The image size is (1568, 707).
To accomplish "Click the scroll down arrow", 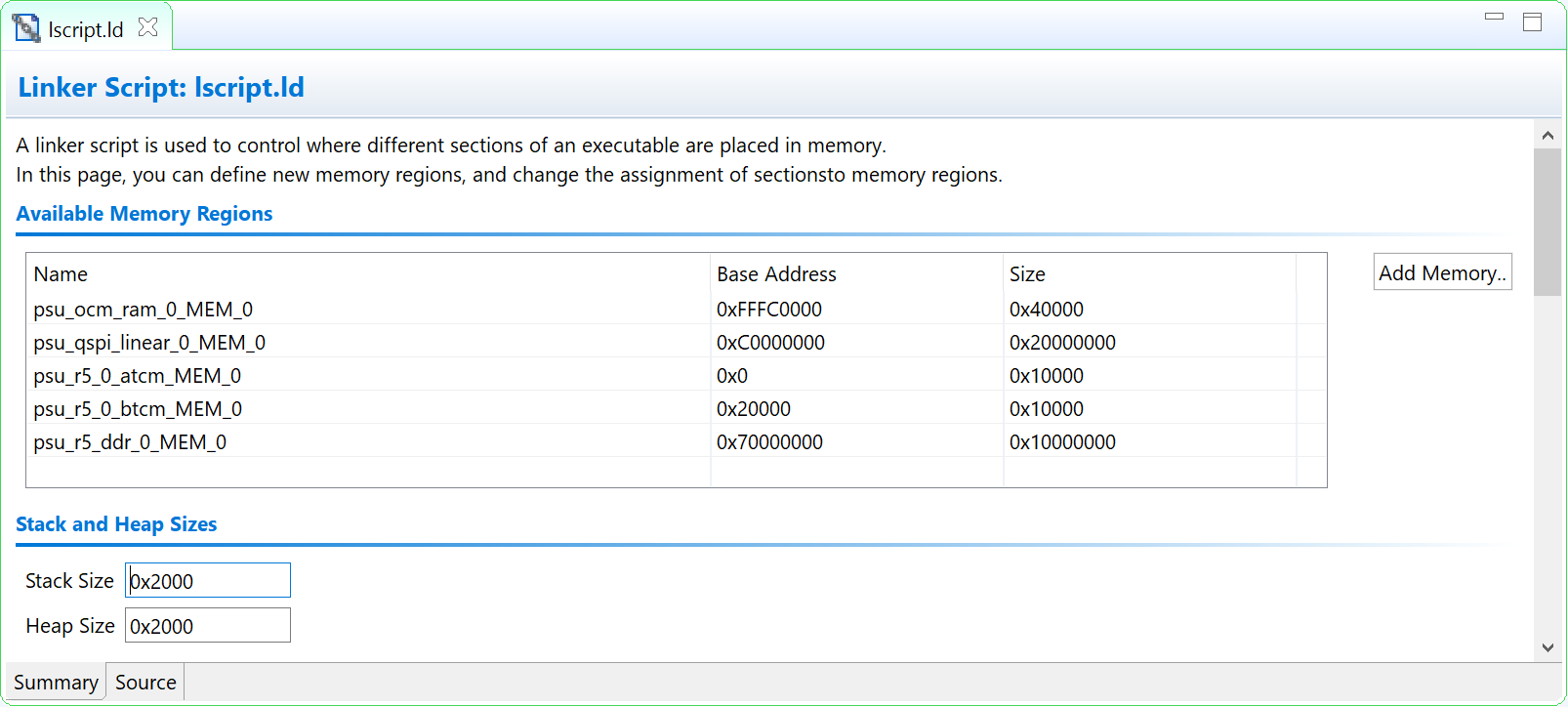I will (1547, 647).
